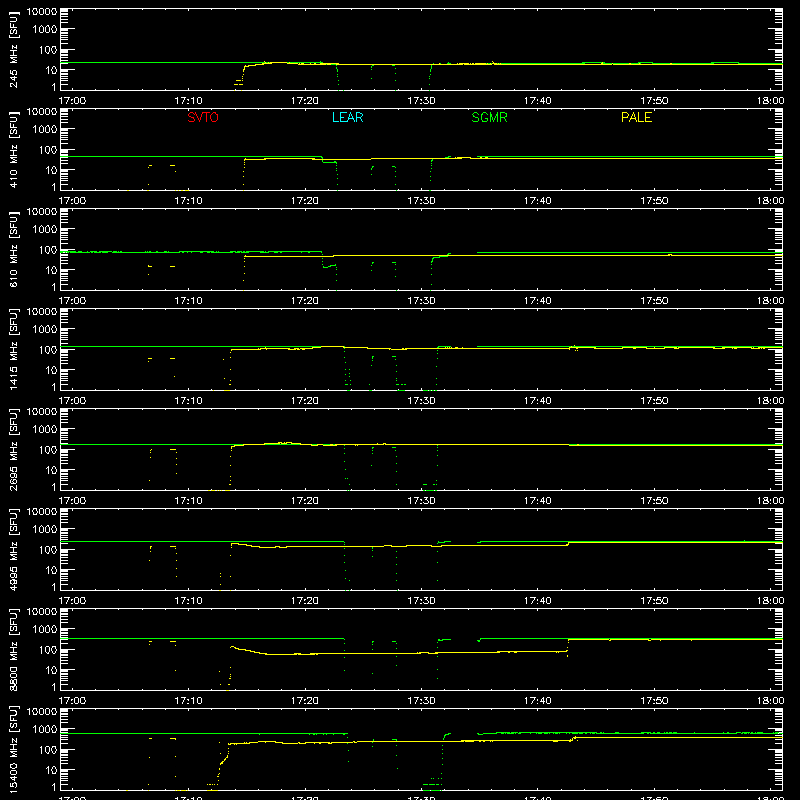Click 17:50 tick under the 610 MHz plot
This screenshot has height=800, width=800.
pyautogui.click(x=654, y=301)
